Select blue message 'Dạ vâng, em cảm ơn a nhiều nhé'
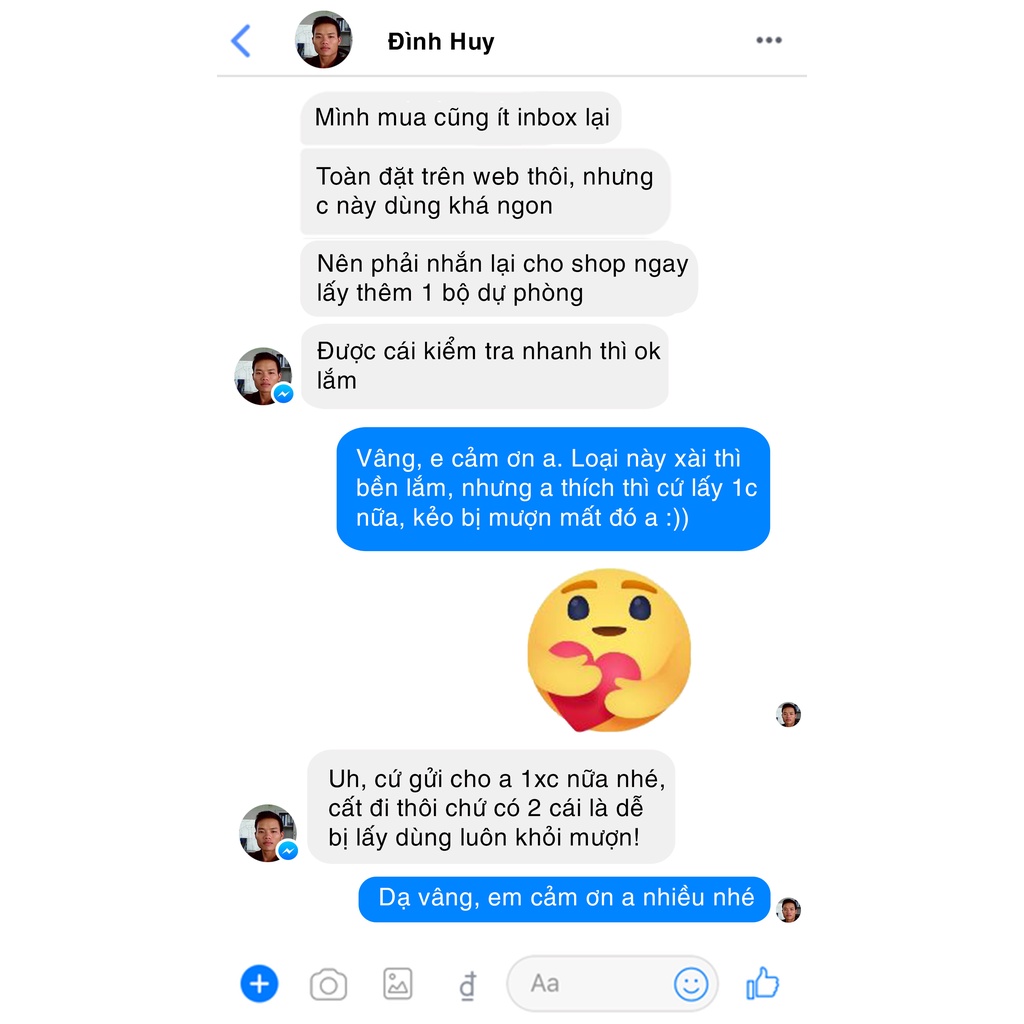 pyautogui.click(x=564, y=899)
